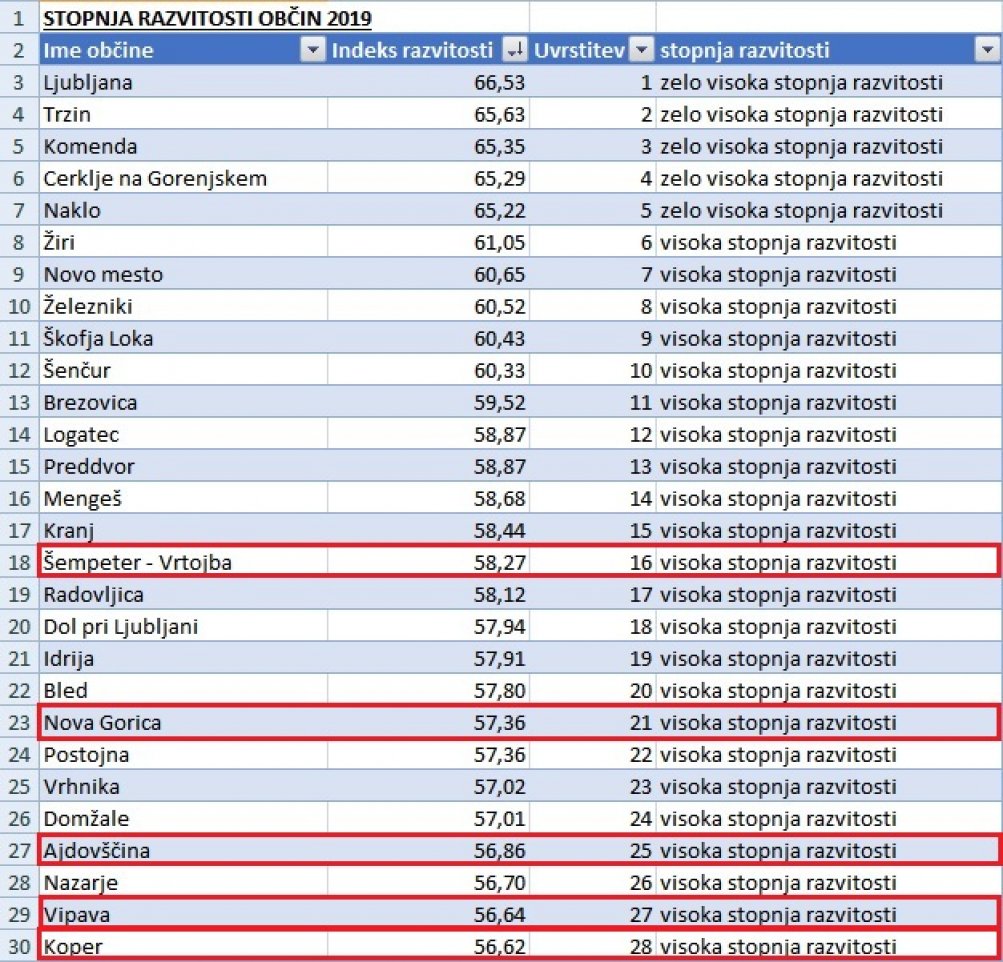Click the cell containing Brezovica
This screenshot has height=962, width=1003.
pyautogui.click(x=184, y=402)
